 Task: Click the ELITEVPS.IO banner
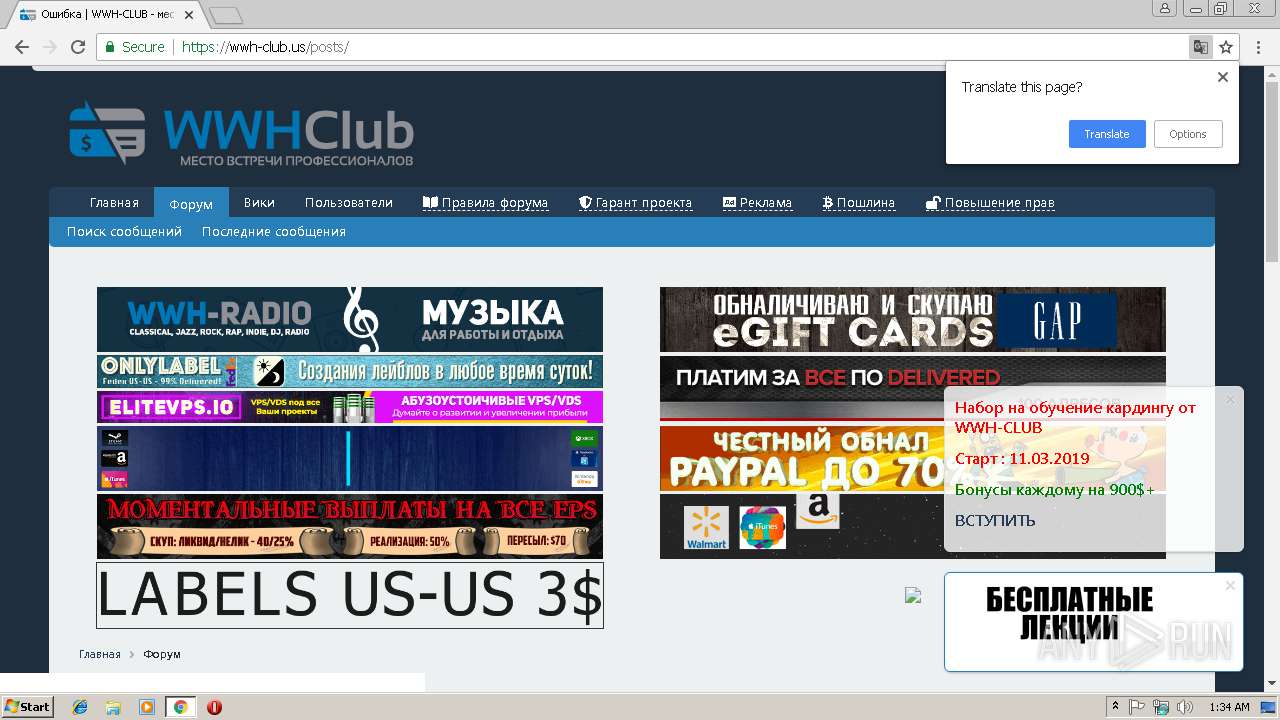(x=350, y=407)
